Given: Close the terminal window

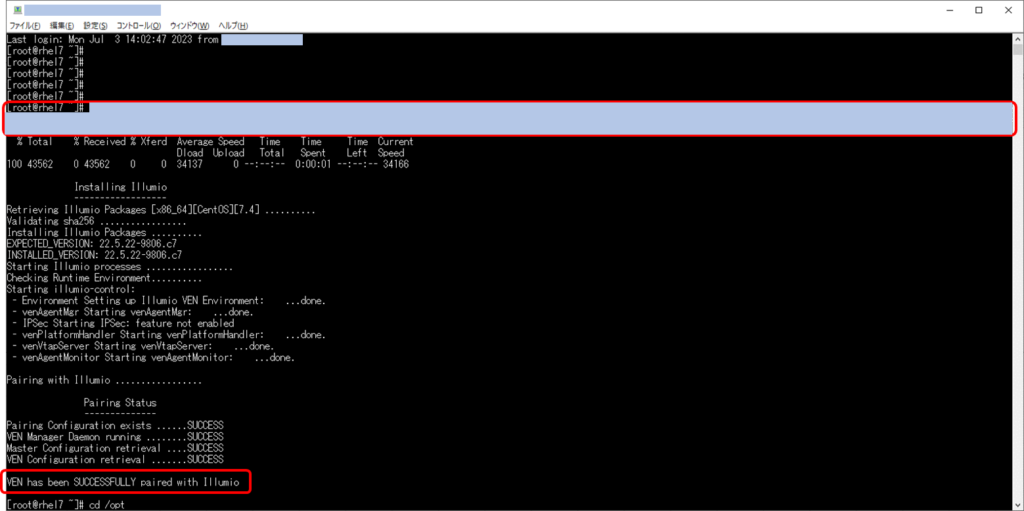Looking at the screenshot, I should [x=1008, y=10].
